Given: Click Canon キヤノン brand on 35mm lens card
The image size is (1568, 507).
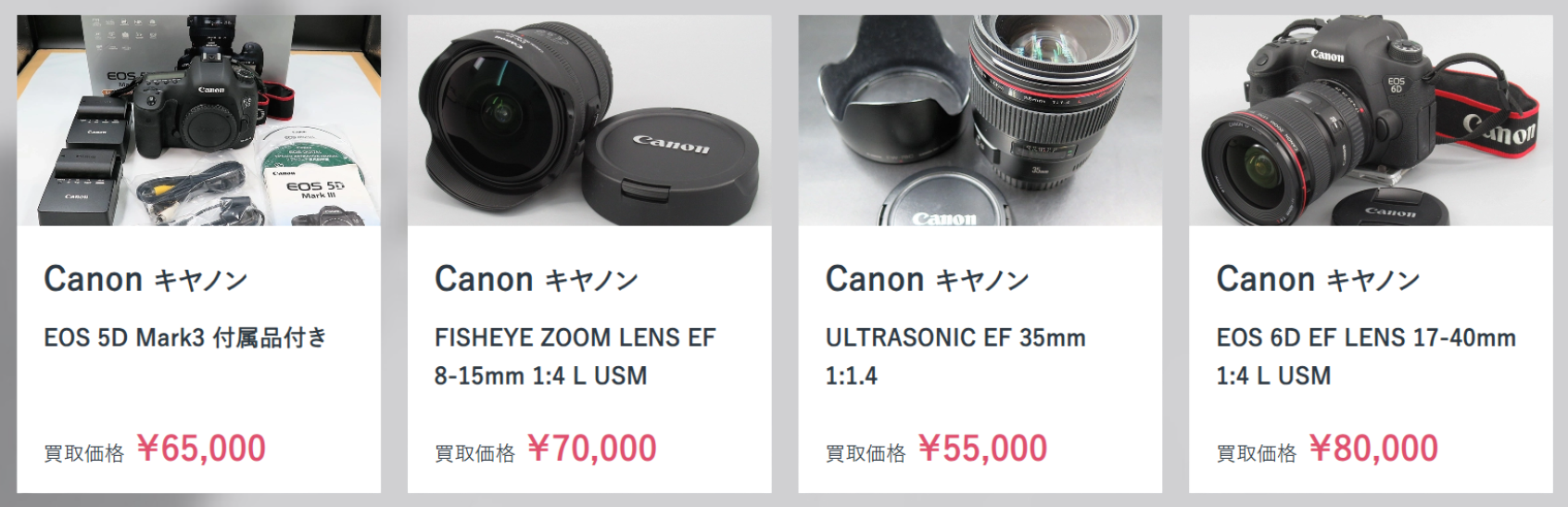Looking at the screenshot, I should click(x=928, y=279).
